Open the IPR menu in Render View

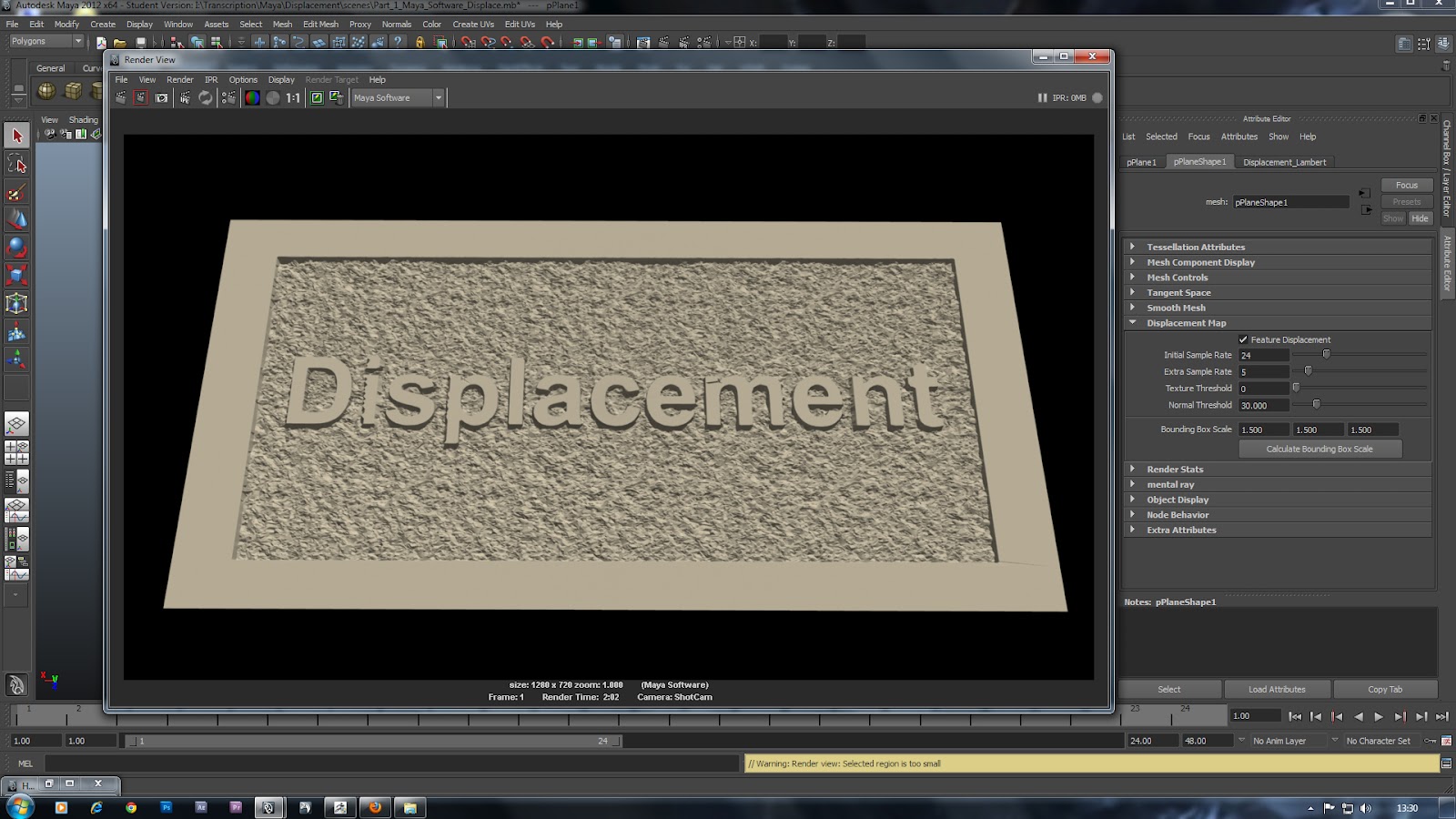point(211,79)
